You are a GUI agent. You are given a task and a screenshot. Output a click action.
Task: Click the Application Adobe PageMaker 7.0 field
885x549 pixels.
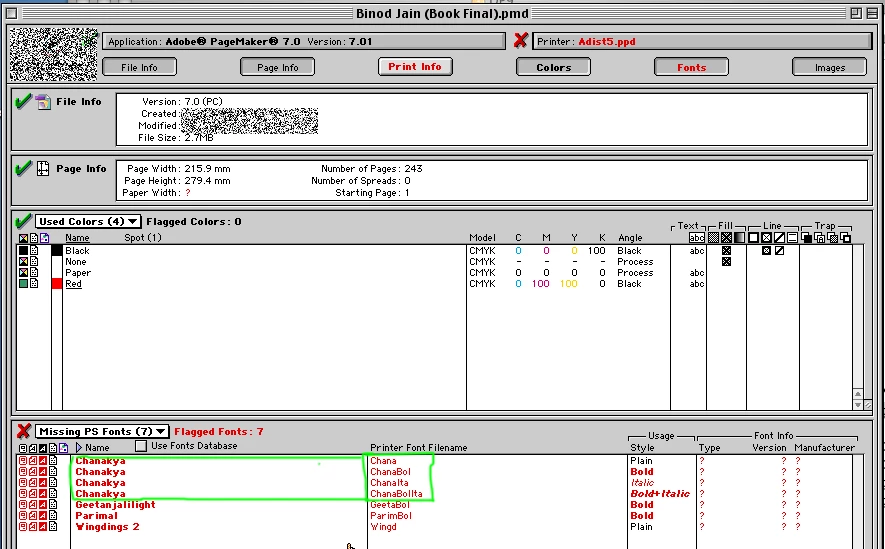[x=304, y=41]
